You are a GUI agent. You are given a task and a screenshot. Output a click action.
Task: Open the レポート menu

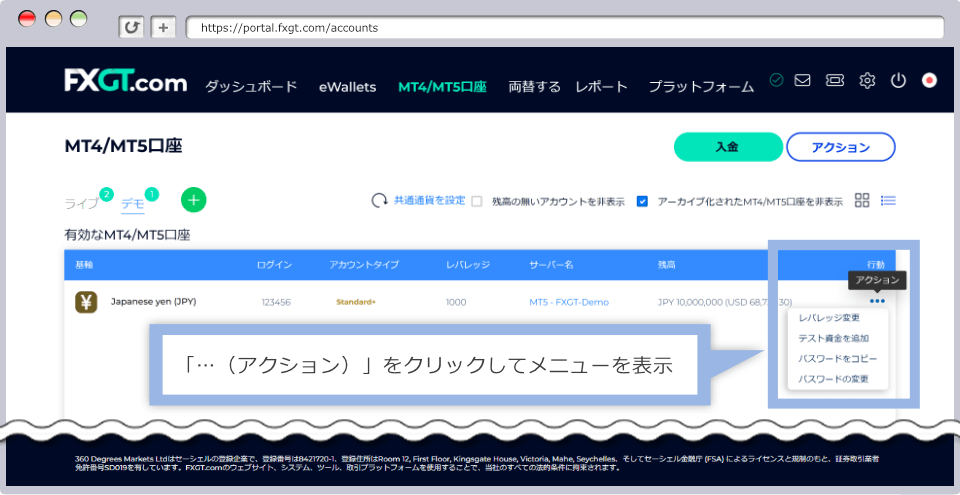[602, 87]
